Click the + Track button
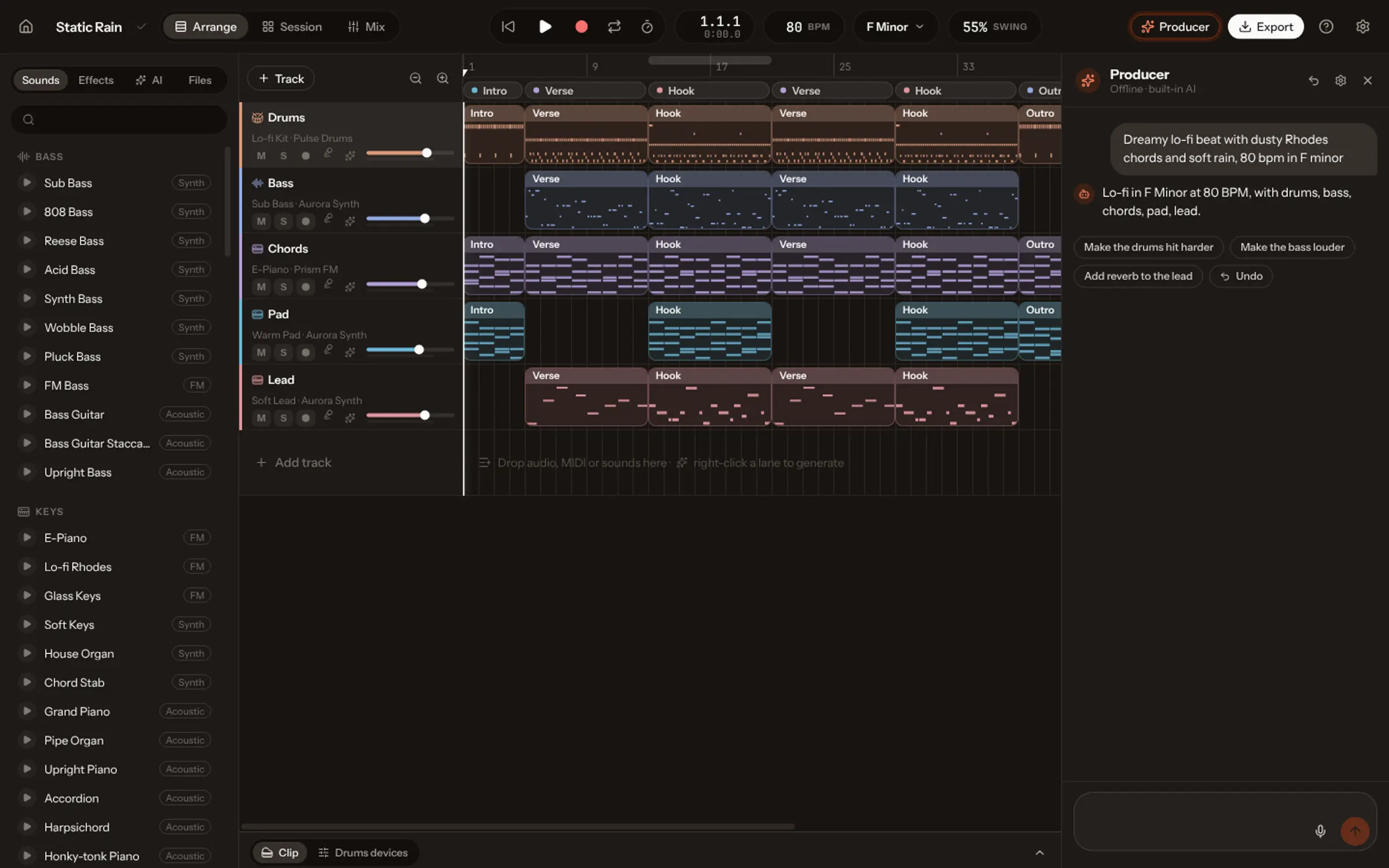1389x868 pixels. coord(281,78)
